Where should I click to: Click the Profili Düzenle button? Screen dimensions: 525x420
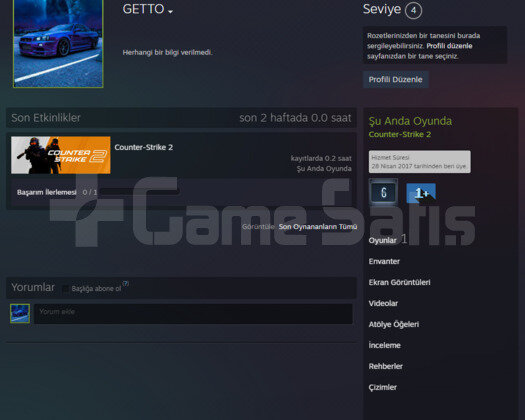[395, 79]
